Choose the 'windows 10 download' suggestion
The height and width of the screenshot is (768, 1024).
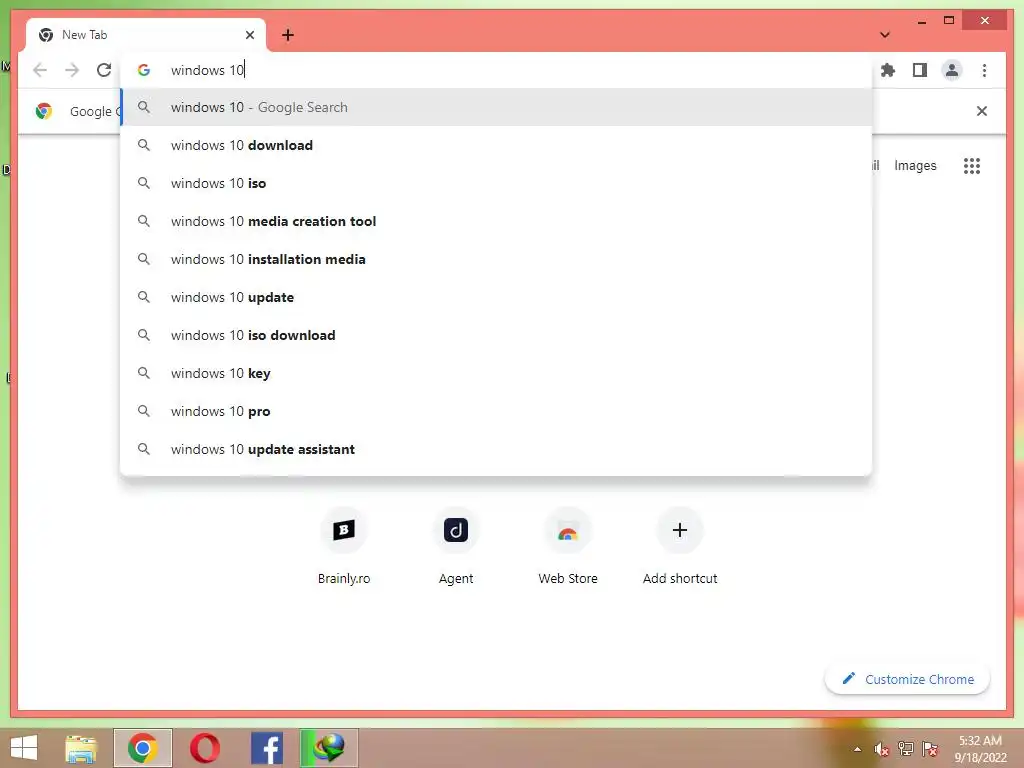coord(496,145)
